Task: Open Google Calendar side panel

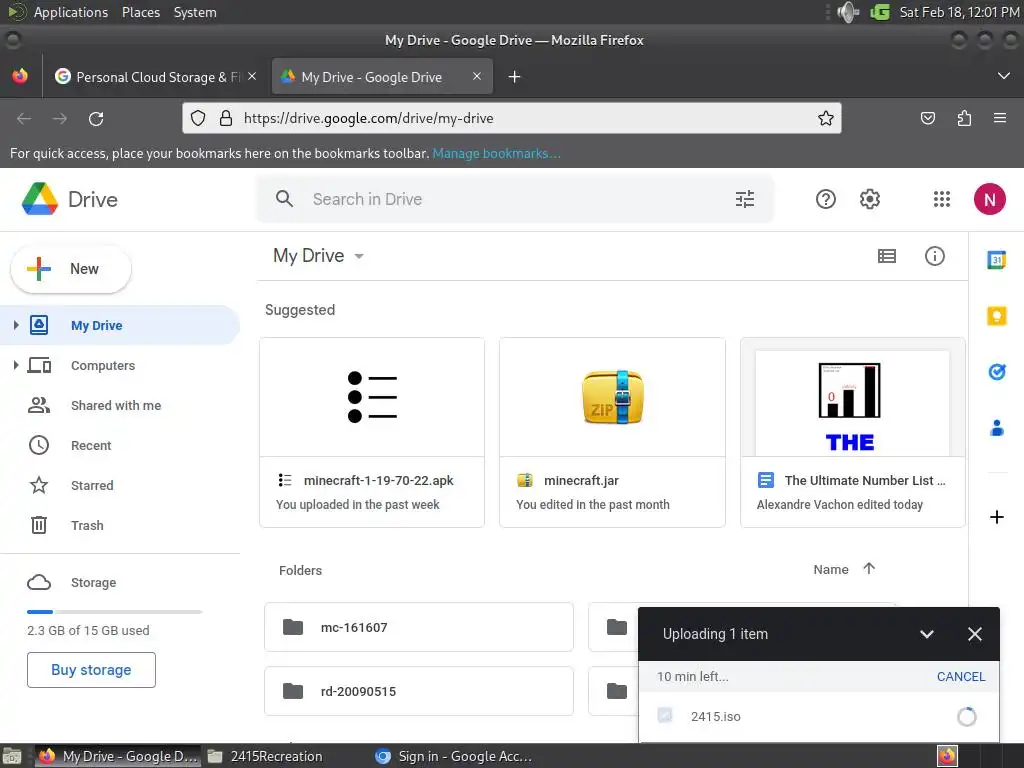Action: tap(997, 260)
